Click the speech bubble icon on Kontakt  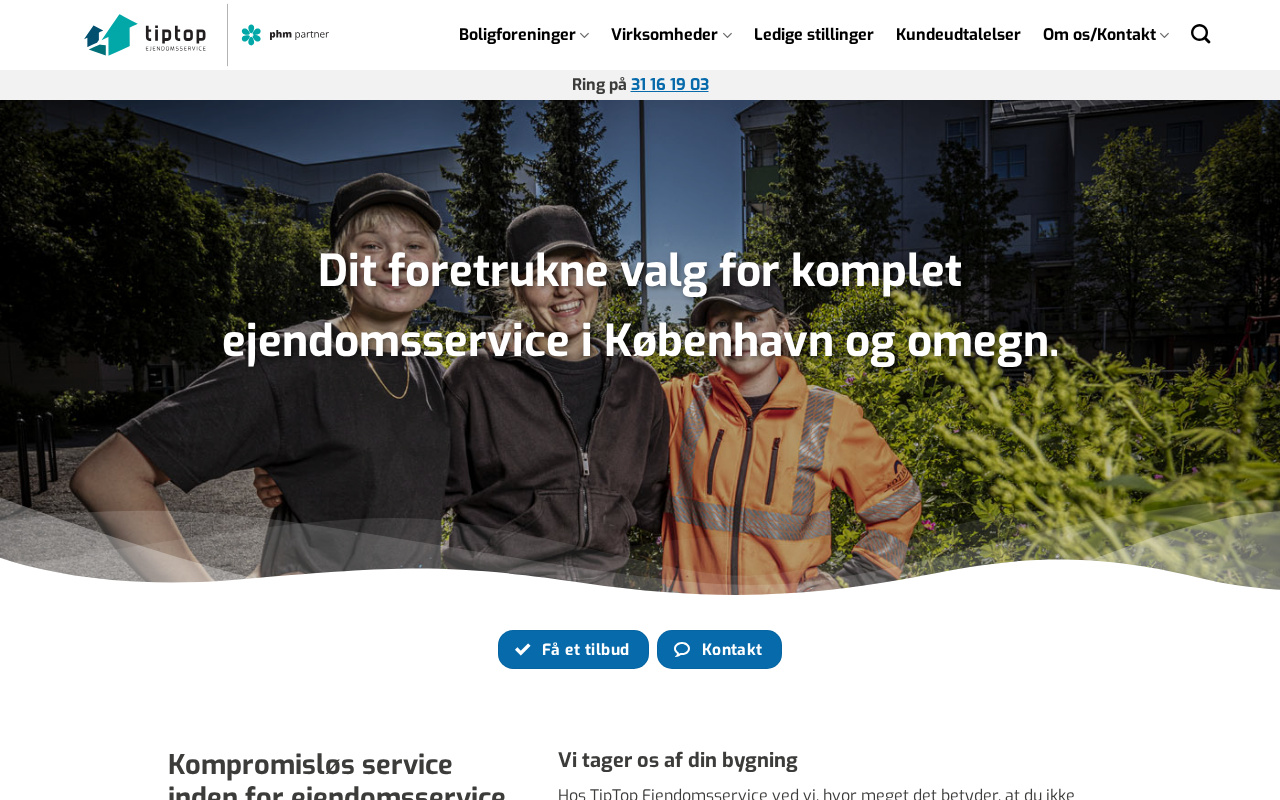(x=682, y=649)
